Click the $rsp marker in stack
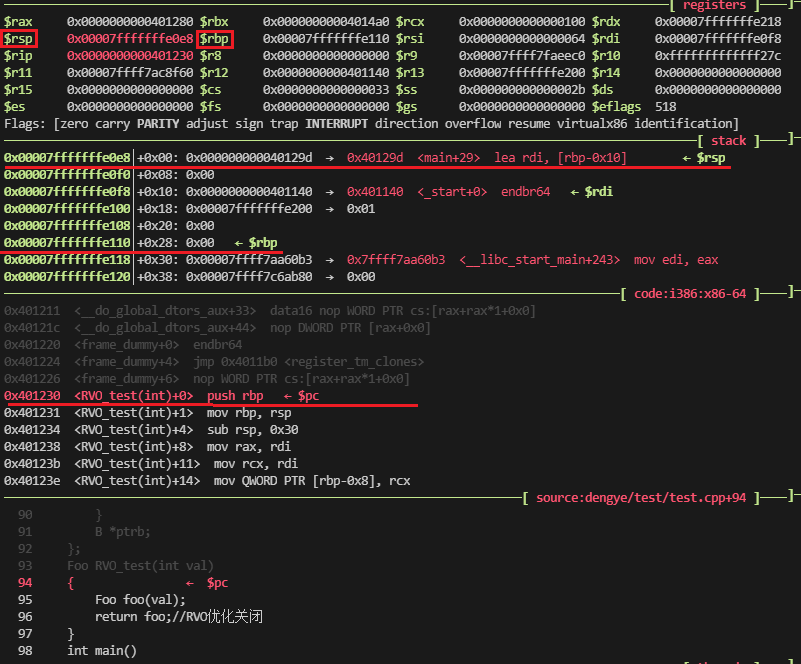Image resolution: width=801 pixels, height=664 pixels. [711, 158]
